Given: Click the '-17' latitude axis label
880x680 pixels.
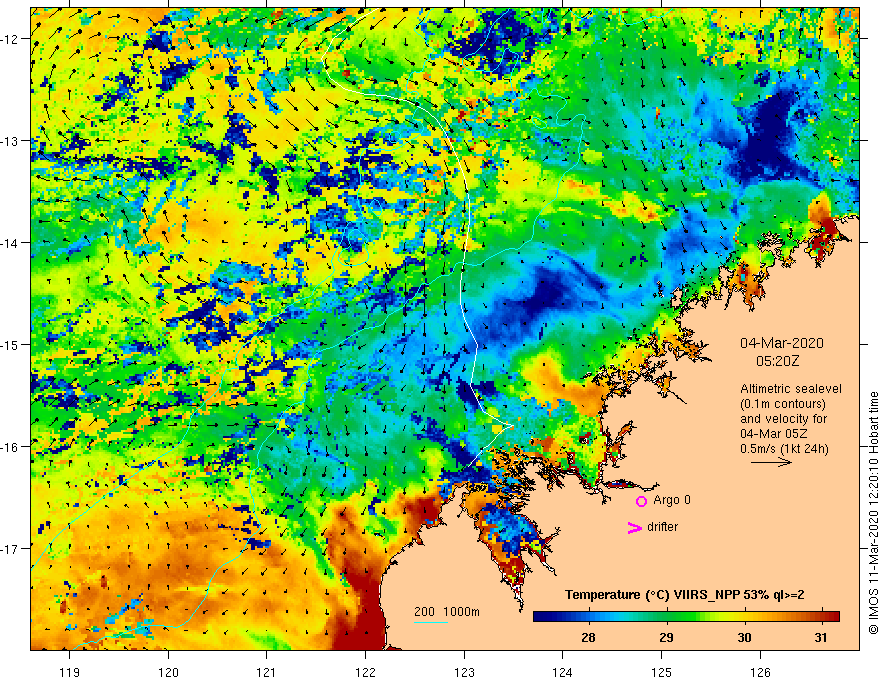Looking at the screenshot, I should (10, 549).
